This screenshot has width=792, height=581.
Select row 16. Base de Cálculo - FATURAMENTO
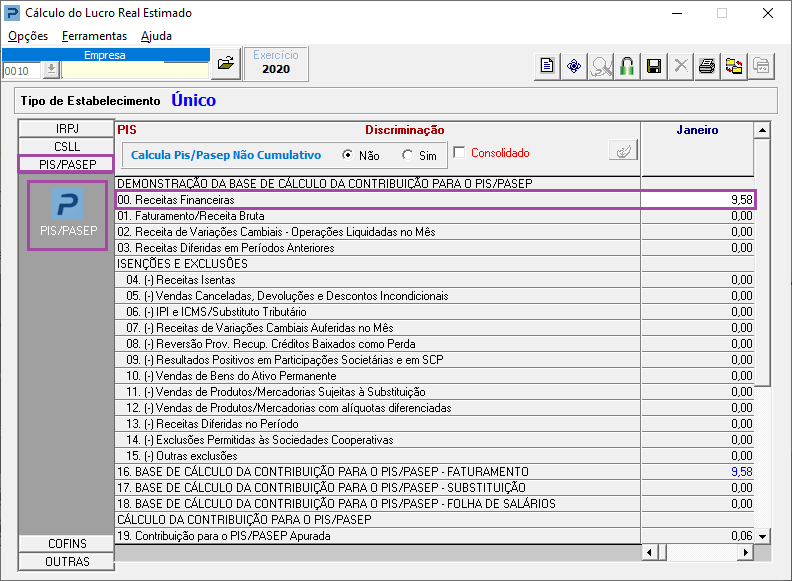click(378, 472)
